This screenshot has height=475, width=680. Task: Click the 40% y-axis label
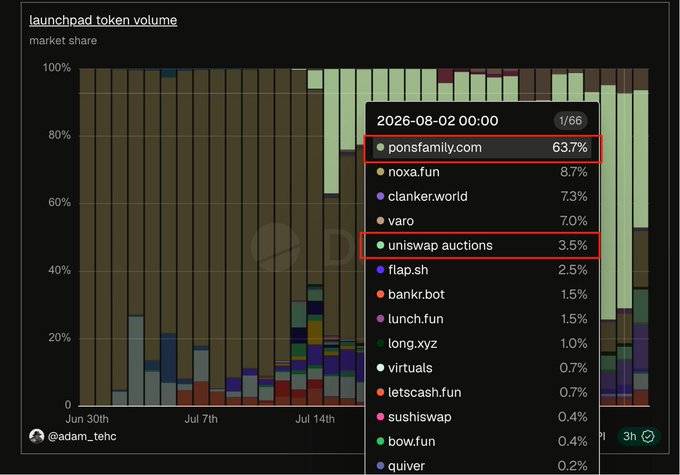[59, 270]
